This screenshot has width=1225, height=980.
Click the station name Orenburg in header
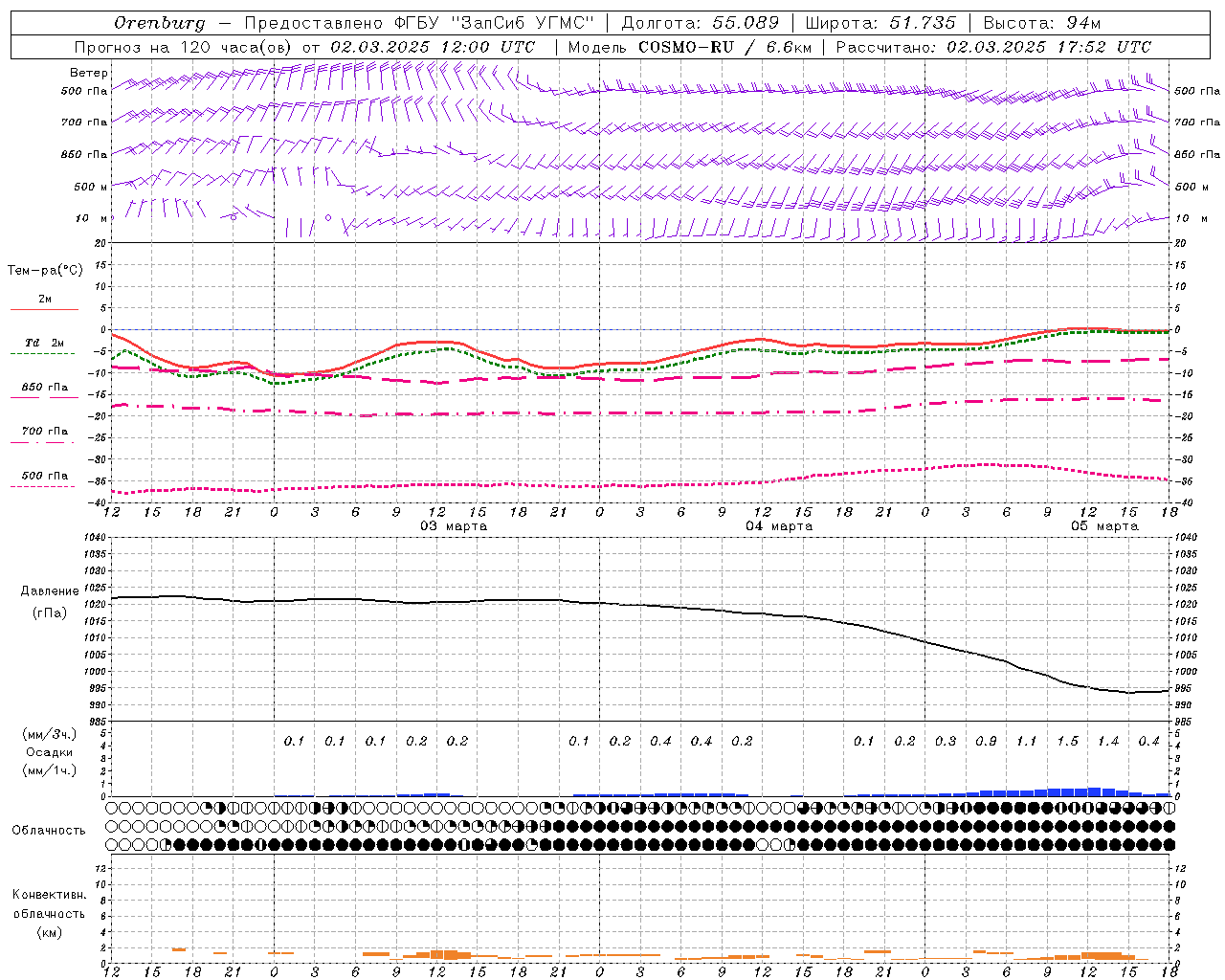(160, 23)
